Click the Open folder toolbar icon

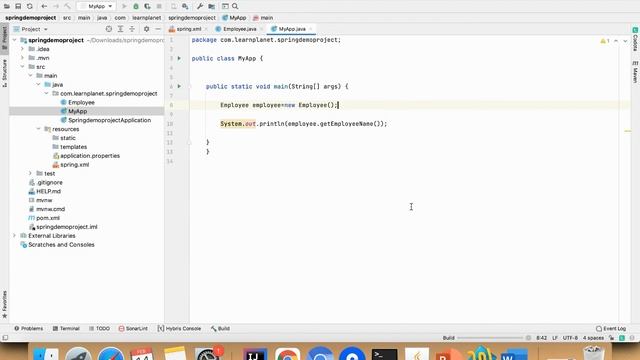pyautogui.click(x=7, y=7)
